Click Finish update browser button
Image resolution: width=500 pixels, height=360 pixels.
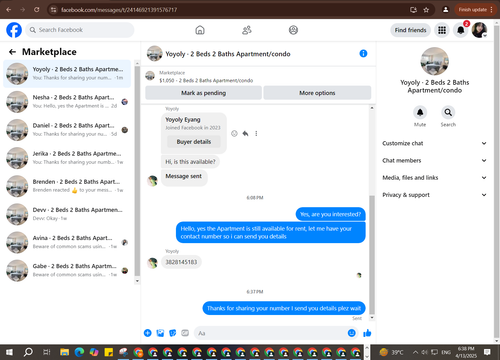(x=475, y=10)
